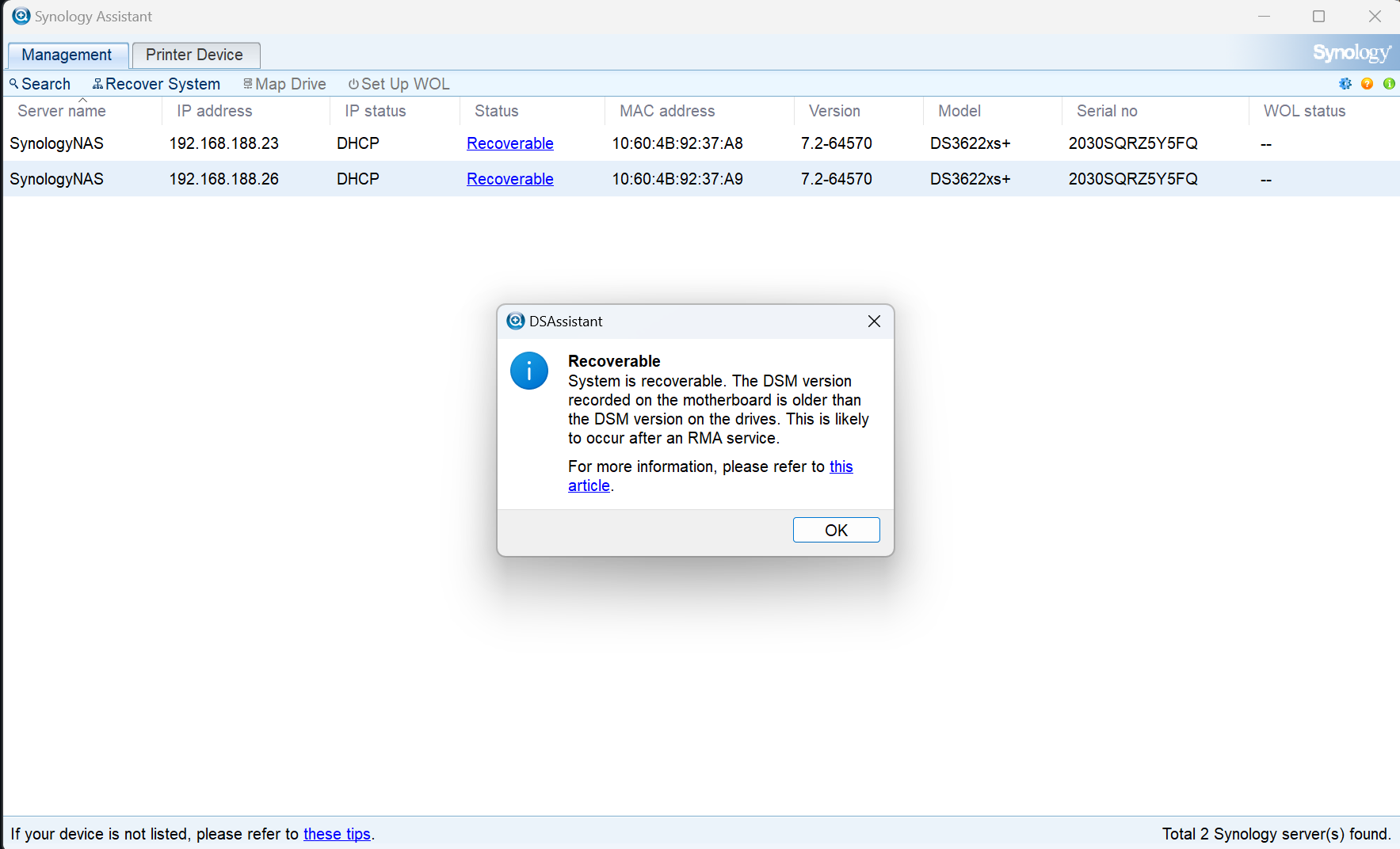Click the blue info icon in the dialog

[x=528, y=370]
